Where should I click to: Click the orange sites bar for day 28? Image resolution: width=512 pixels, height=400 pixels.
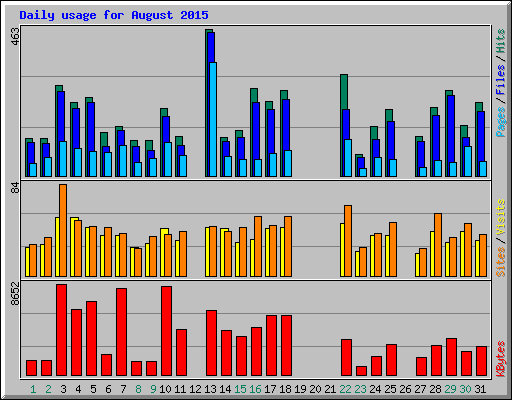click(438, 245)
